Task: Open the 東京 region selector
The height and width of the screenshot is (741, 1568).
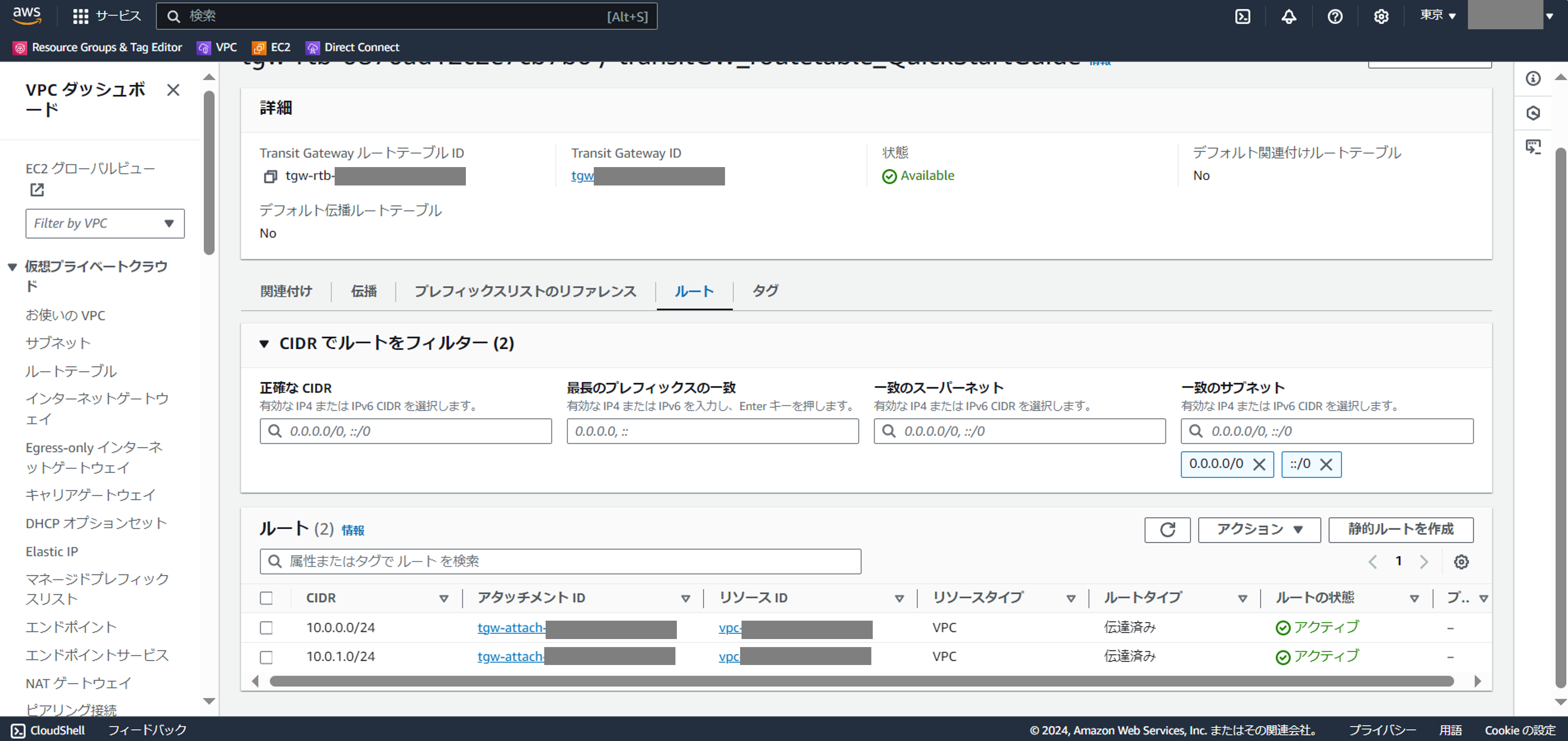Action: 1437,15
